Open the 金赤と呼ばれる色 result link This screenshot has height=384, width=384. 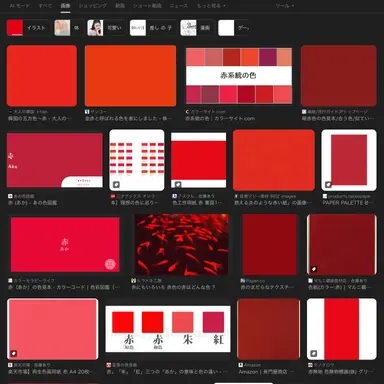tap(129, 118)
